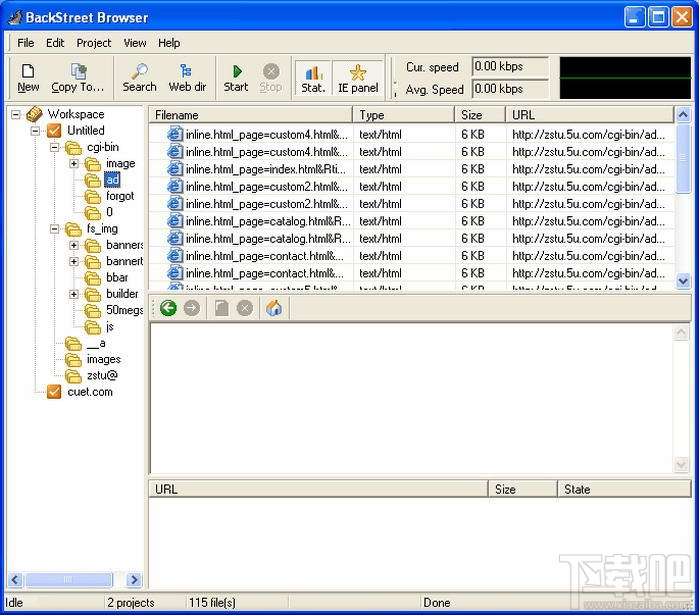Sort file list by Size column
Screen dimensions: 699x615
[x=480, y=115]
